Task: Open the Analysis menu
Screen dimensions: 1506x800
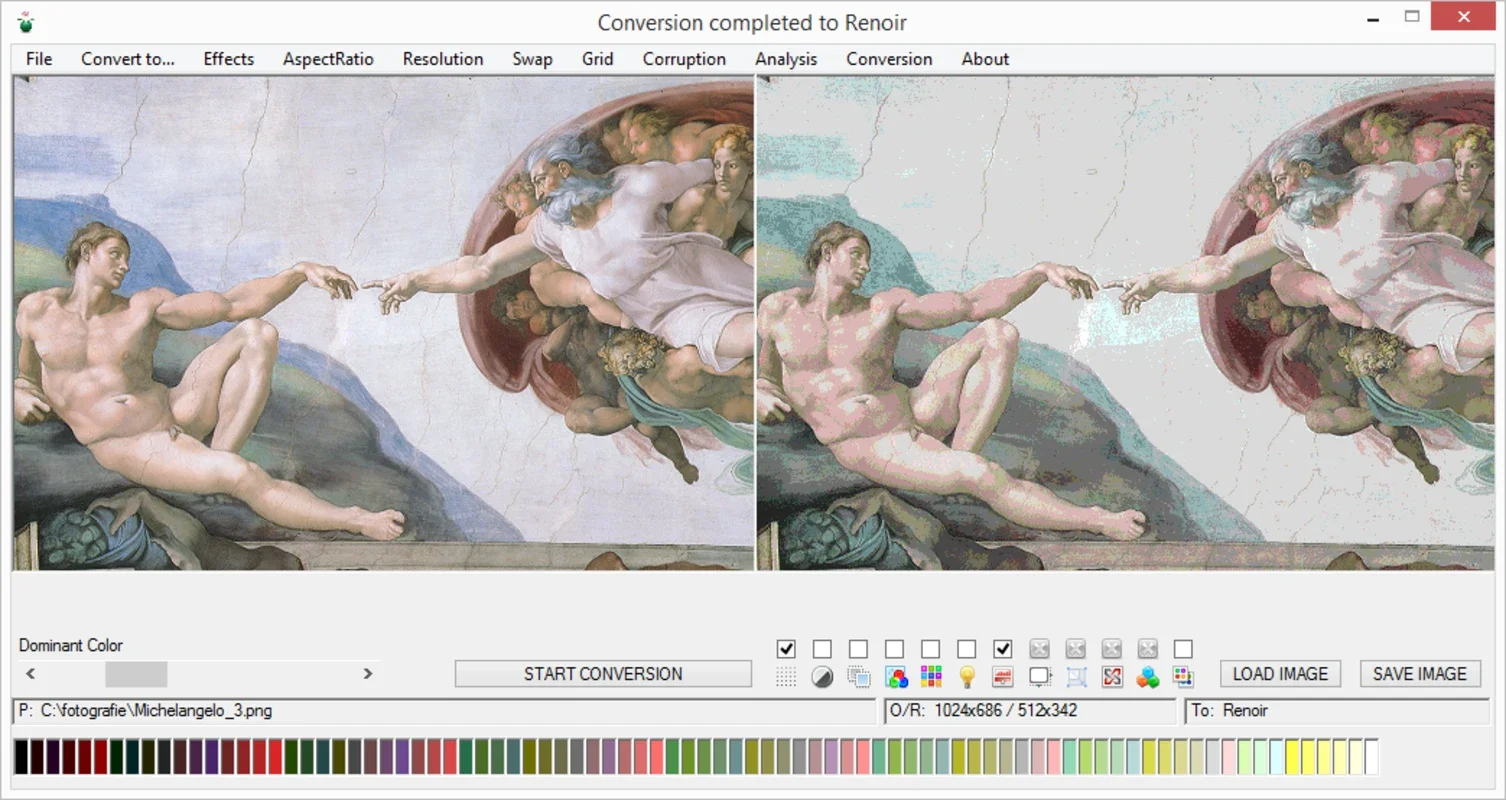Action: tap(786, 59)
